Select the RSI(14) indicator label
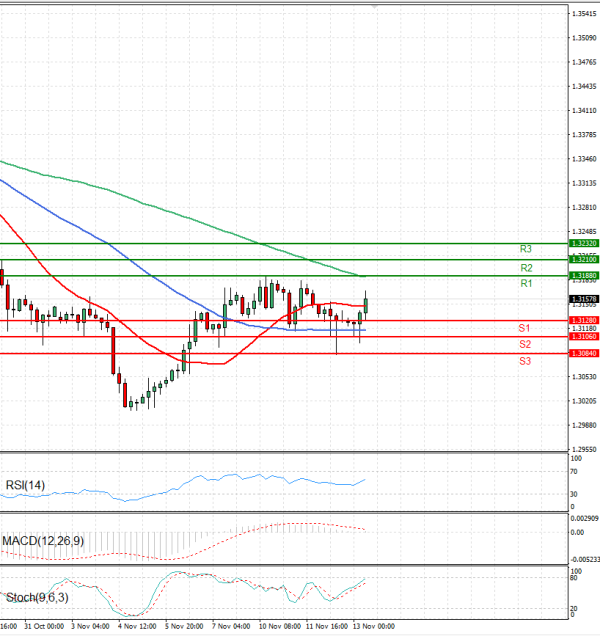 [26, 485]
